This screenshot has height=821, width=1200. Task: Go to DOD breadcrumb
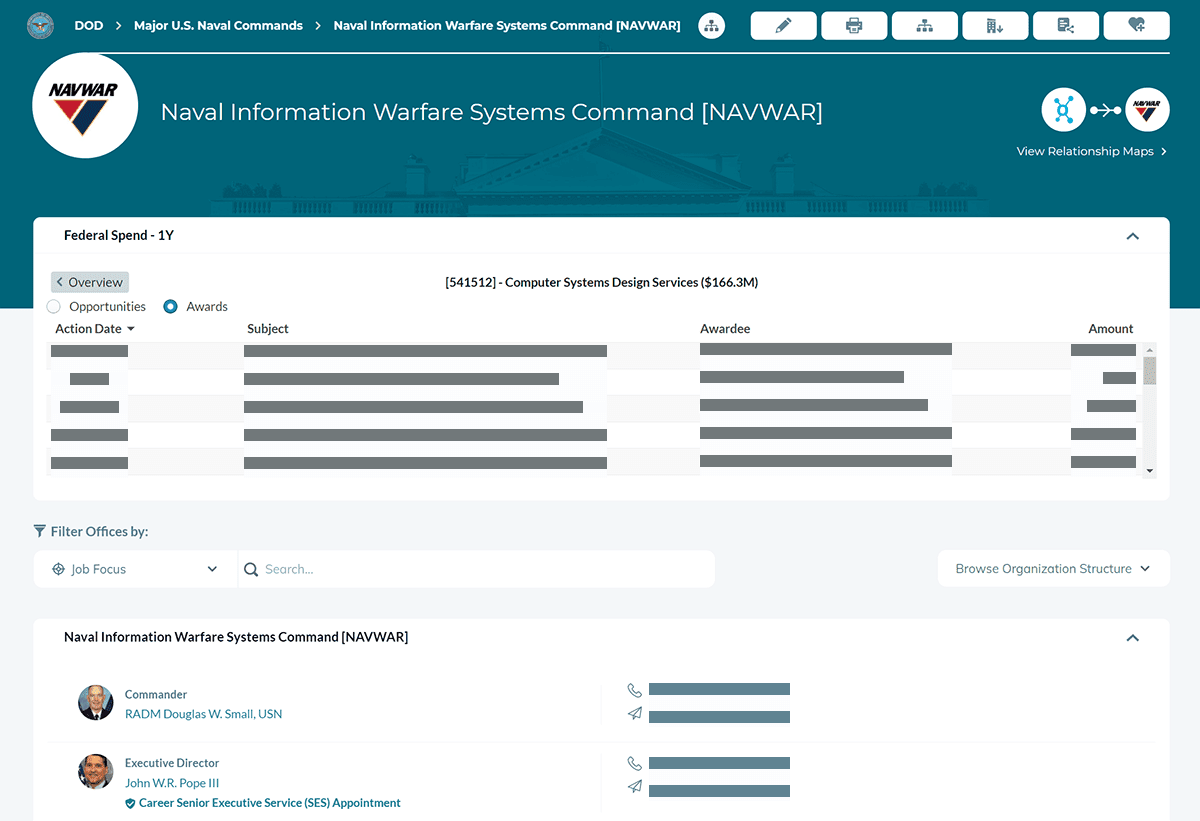[x=89, y=26]
